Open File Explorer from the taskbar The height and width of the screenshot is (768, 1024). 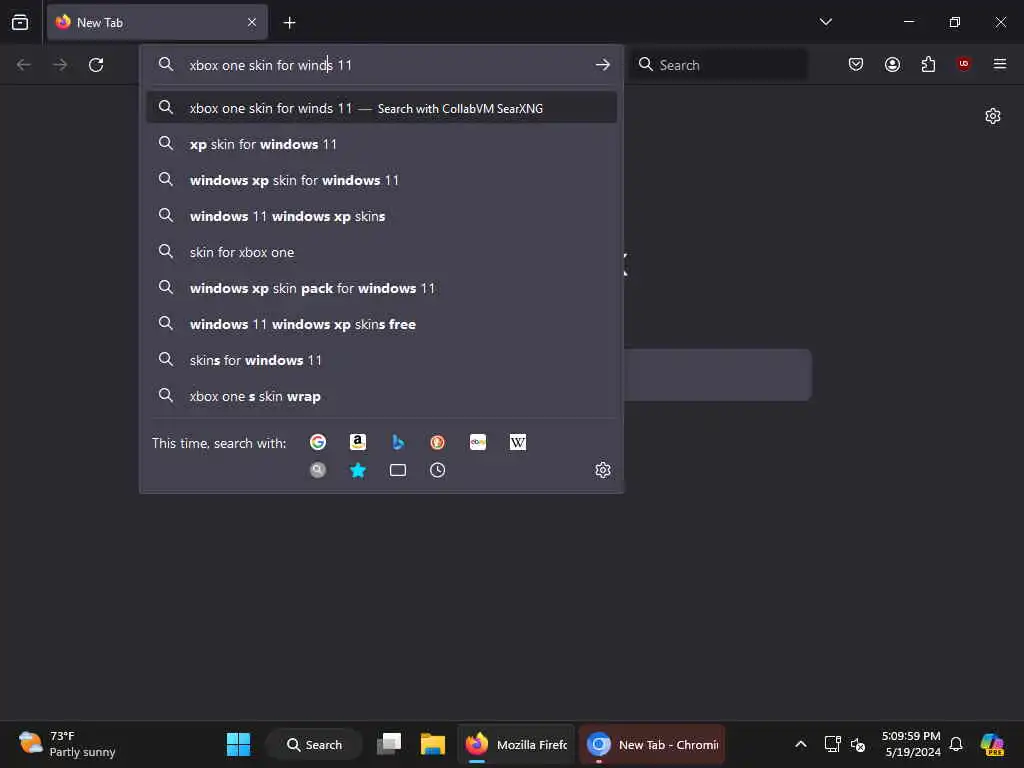(x=432, y=744)
